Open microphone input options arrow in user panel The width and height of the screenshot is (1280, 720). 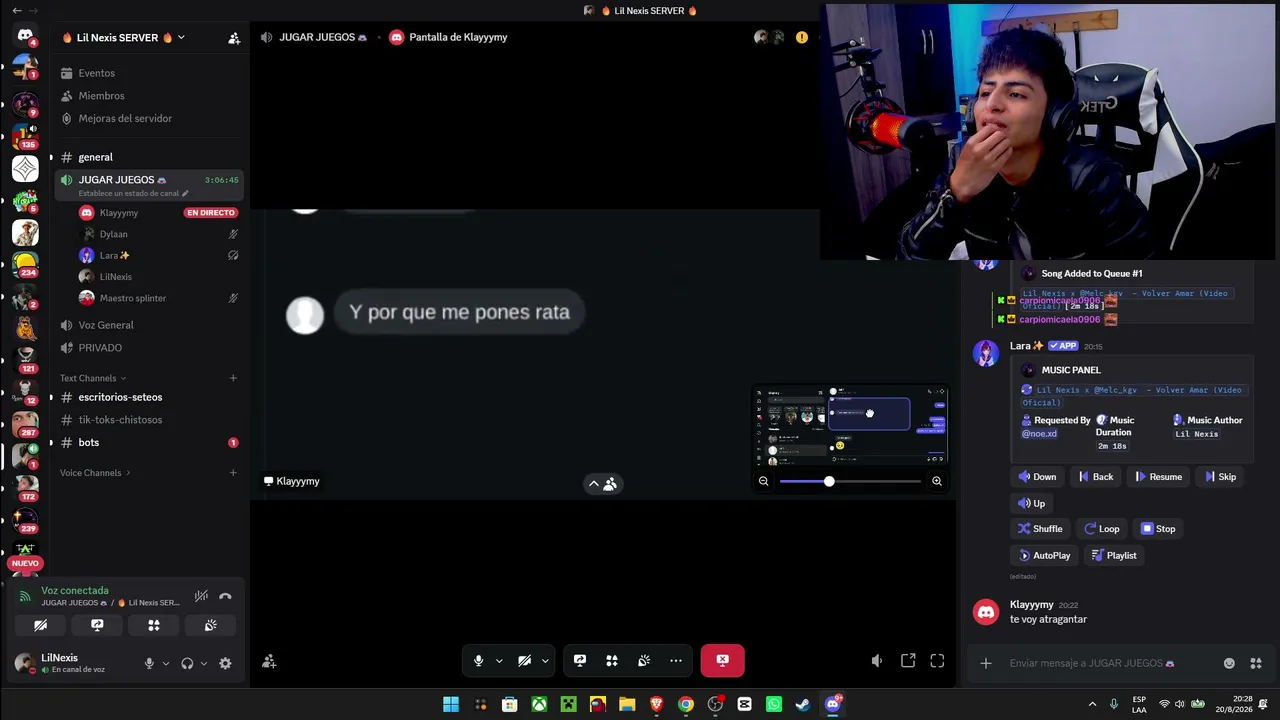(166, 663)
